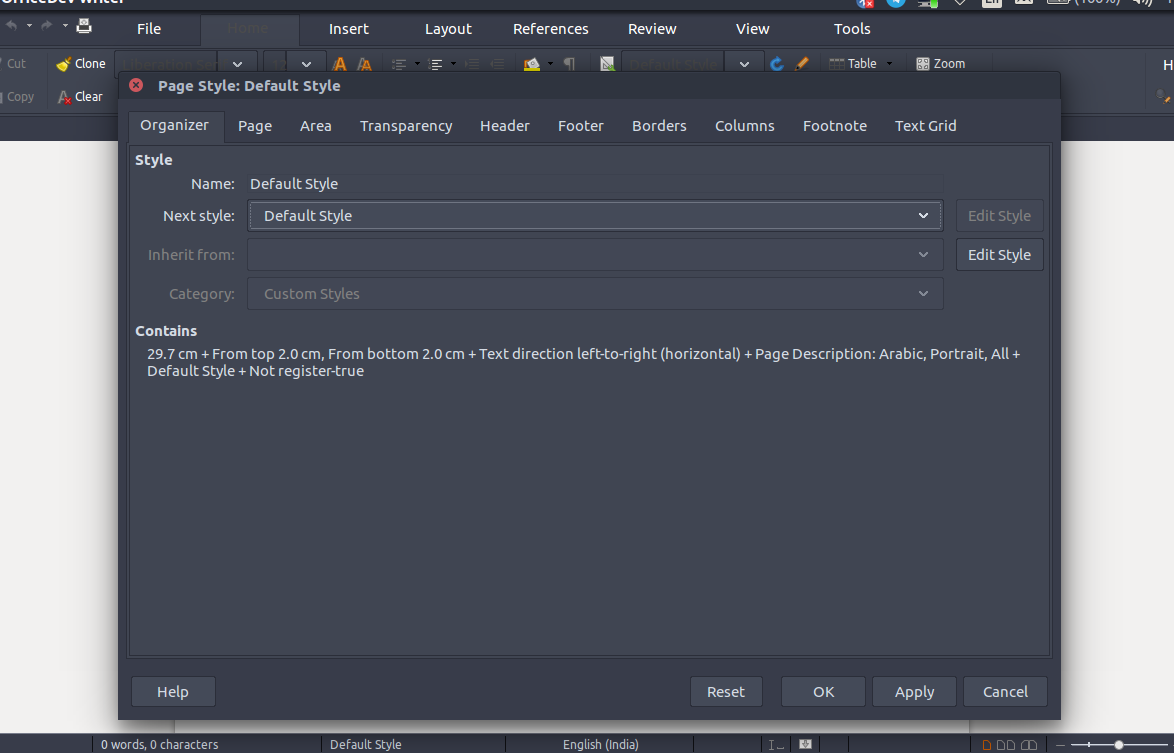Switch to the Area tab
The image size is (1174, 753).
pos(316,126)
